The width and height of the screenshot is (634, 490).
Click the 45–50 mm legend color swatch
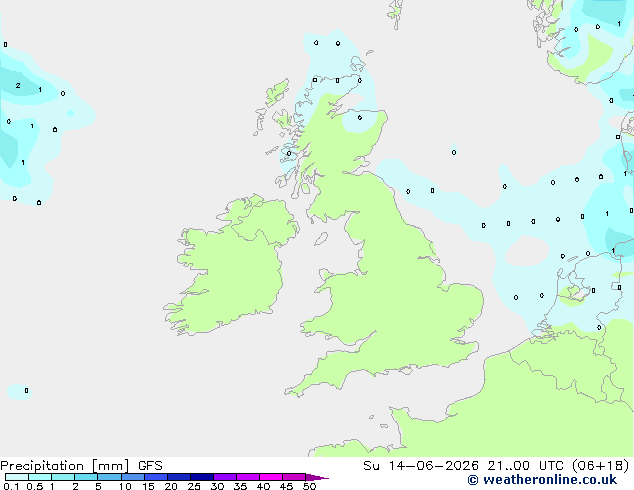[294, 477]
